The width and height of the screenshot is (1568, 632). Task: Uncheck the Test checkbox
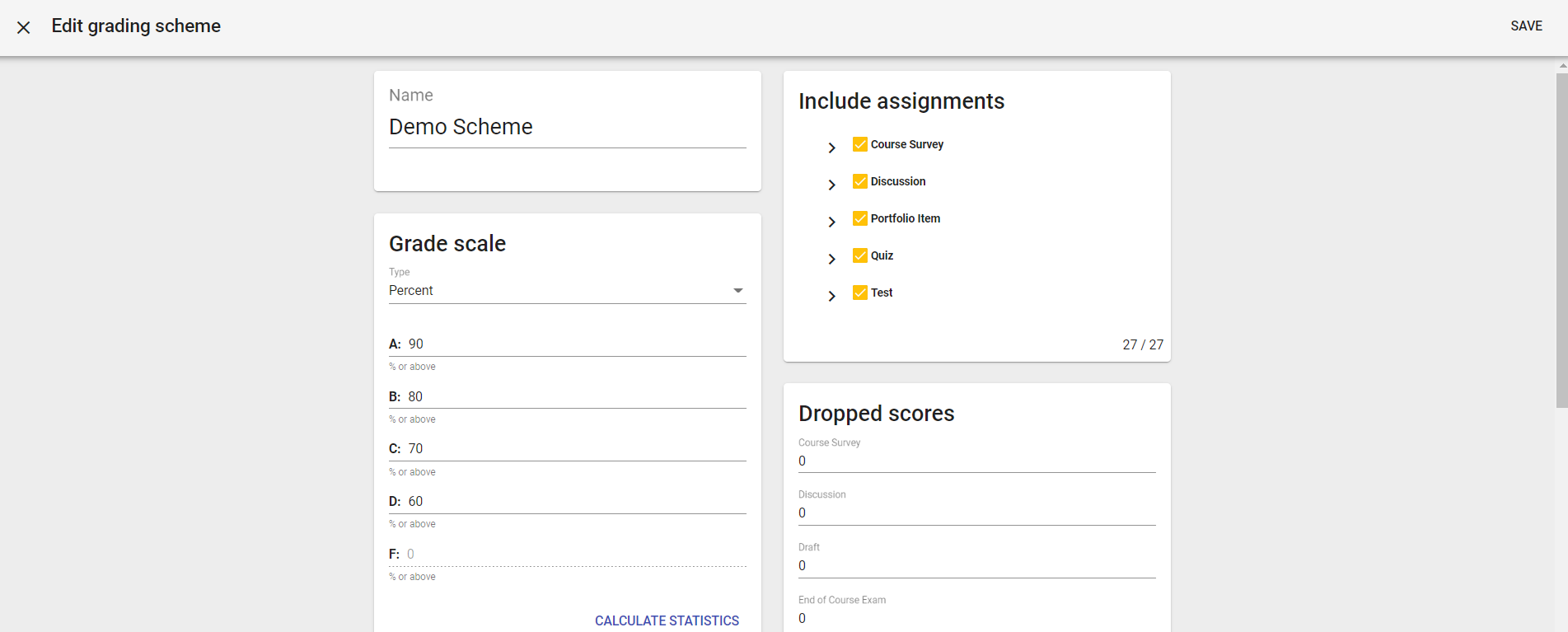pos(860,293)
